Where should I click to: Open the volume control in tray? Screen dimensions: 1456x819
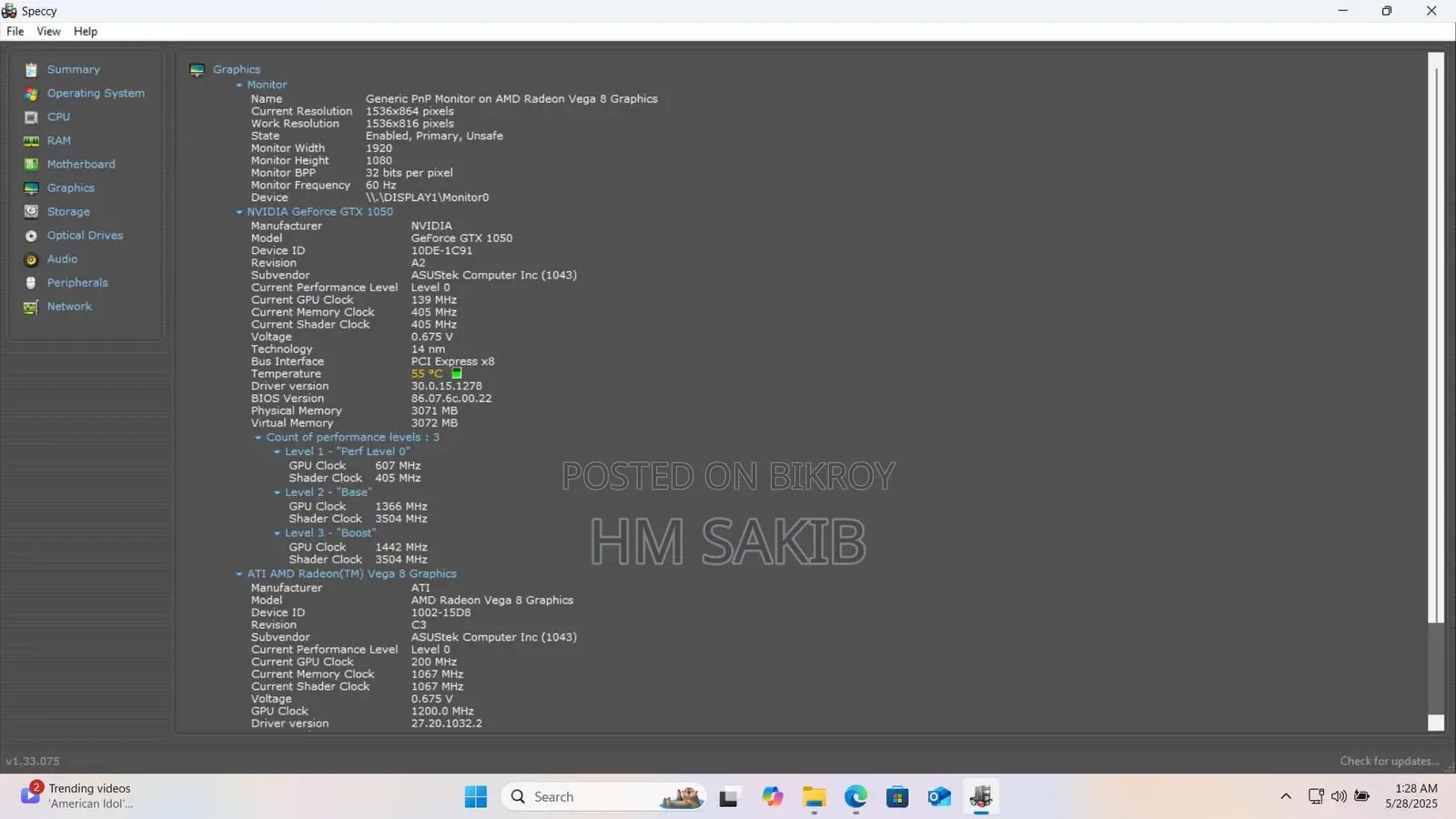click(1339, 796)
